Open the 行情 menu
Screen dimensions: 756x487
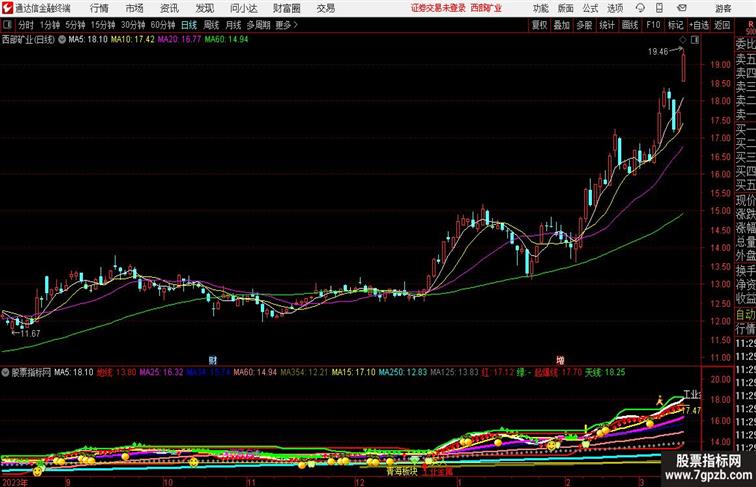[99, 8]
